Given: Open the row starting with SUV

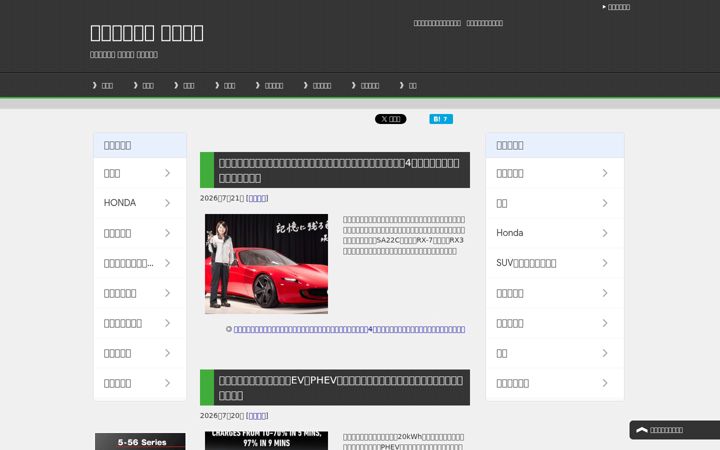Looking at the screenshot, I should coord(555,263).
